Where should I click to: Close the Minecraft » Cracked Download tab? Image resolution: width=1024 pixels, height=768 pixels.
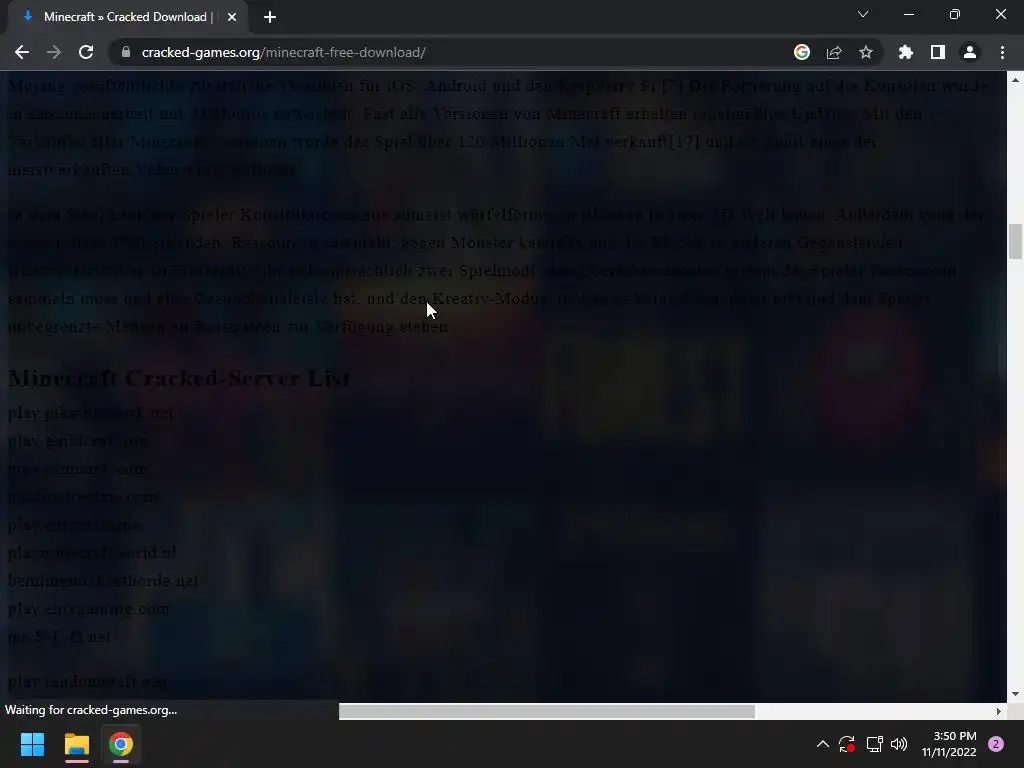tap(232, 17)
